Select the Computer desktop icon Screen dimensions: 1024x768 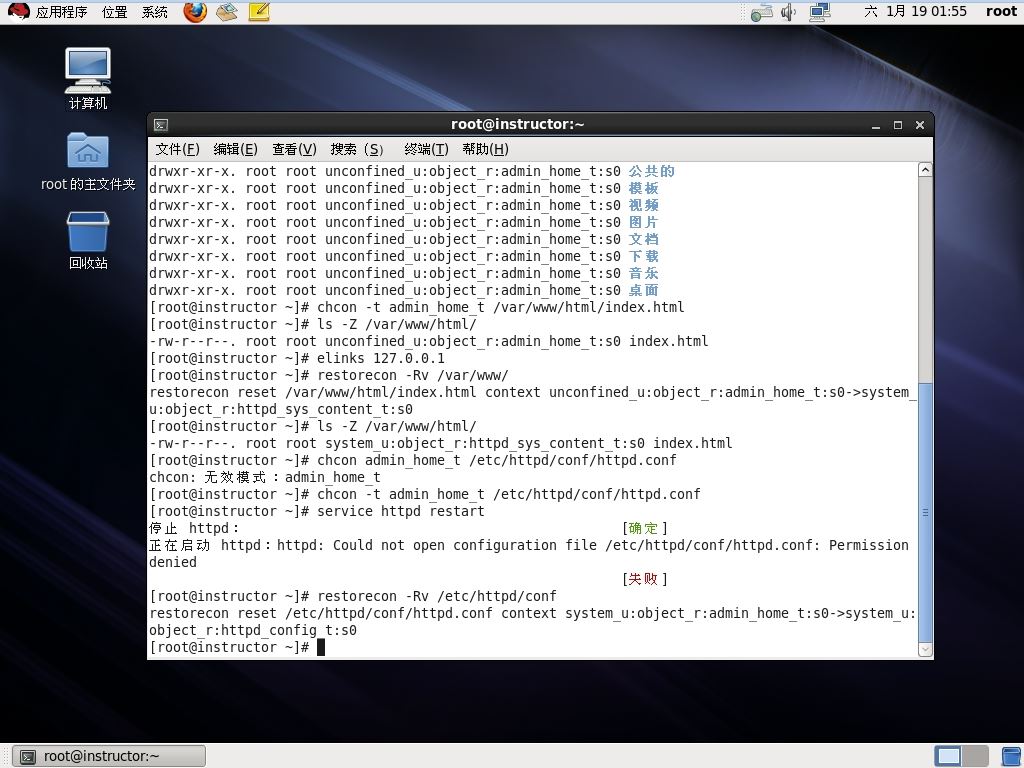(88, 78)
